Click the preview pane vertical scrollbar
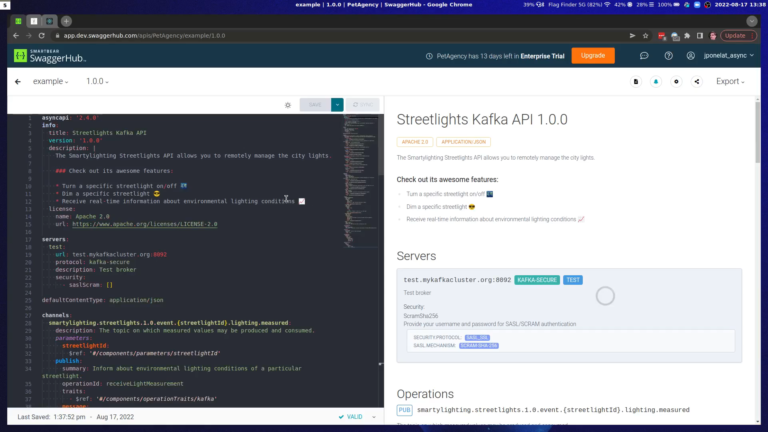768x432 pixels. pos(758,133)
